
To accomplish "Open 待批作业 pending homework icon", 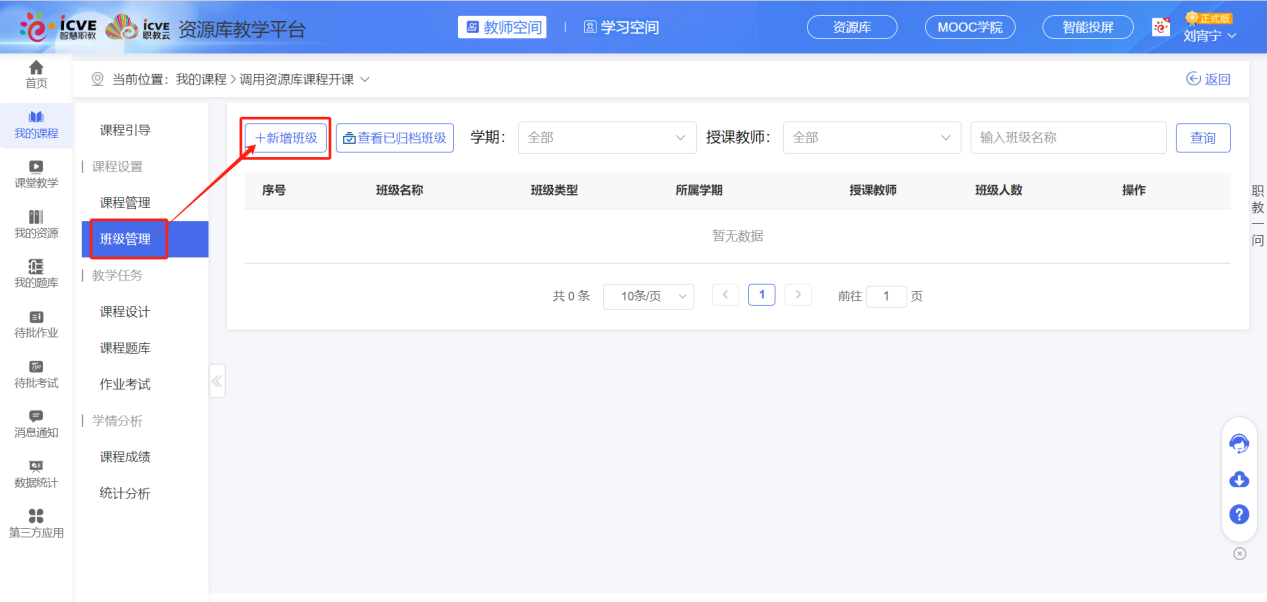I will 36,322.
